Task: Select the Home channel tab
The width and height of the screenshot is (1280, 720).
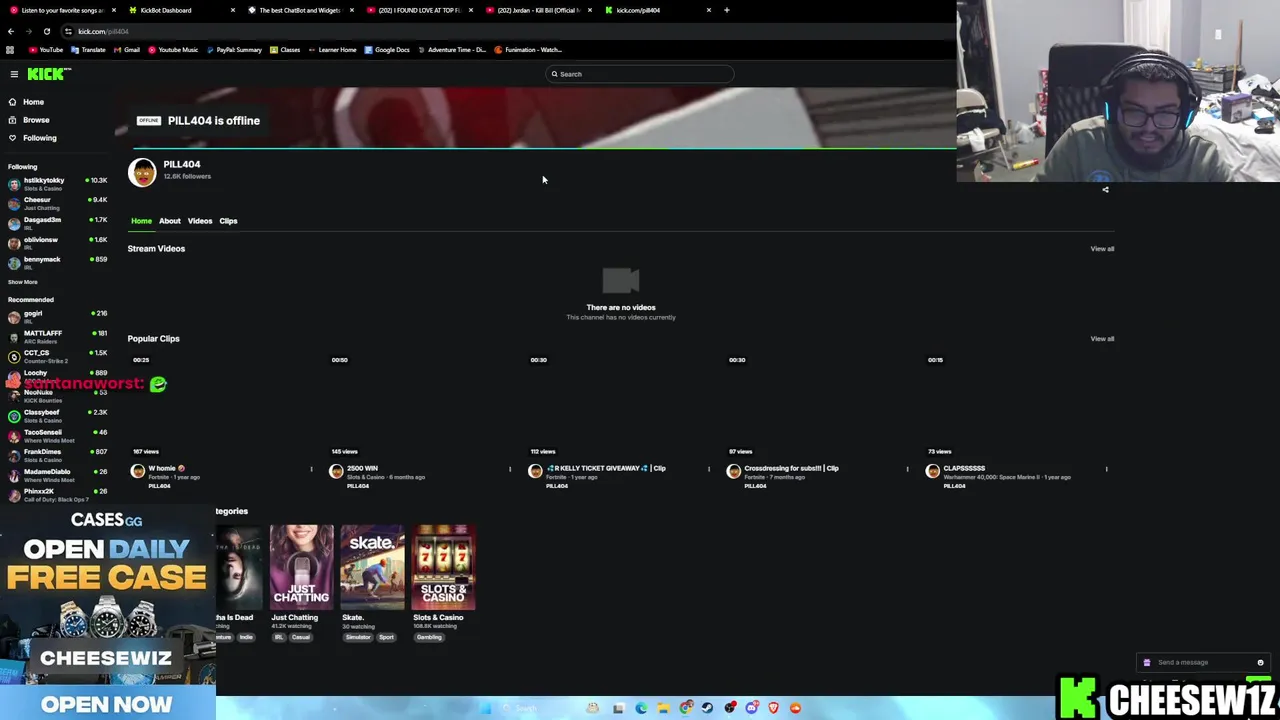Action: (141, 221)
